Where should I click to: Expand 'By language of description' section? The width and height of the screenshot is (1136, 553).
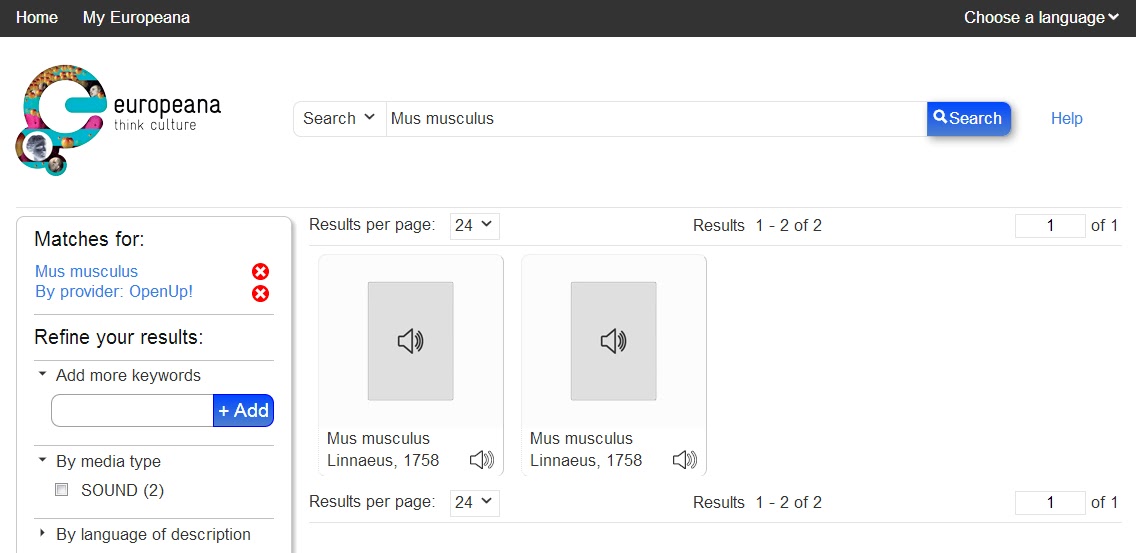[145, 534]
